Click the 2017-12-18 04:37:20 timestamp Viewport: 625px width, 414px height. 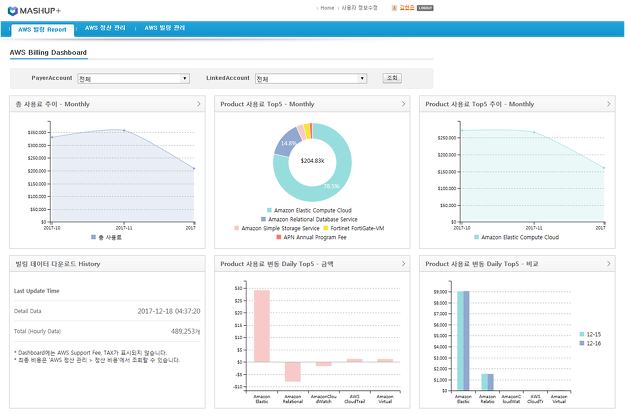click(169, 311)
